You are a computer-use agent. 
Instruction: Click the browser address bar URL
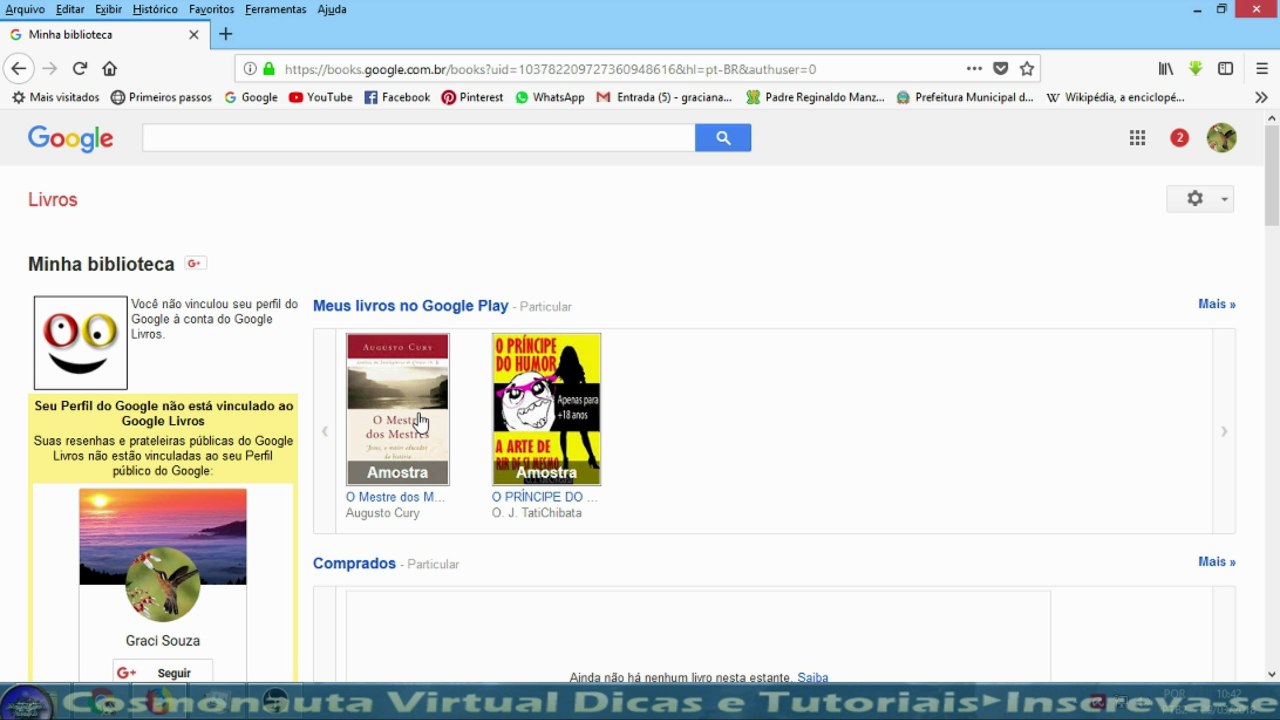point(550,69)
